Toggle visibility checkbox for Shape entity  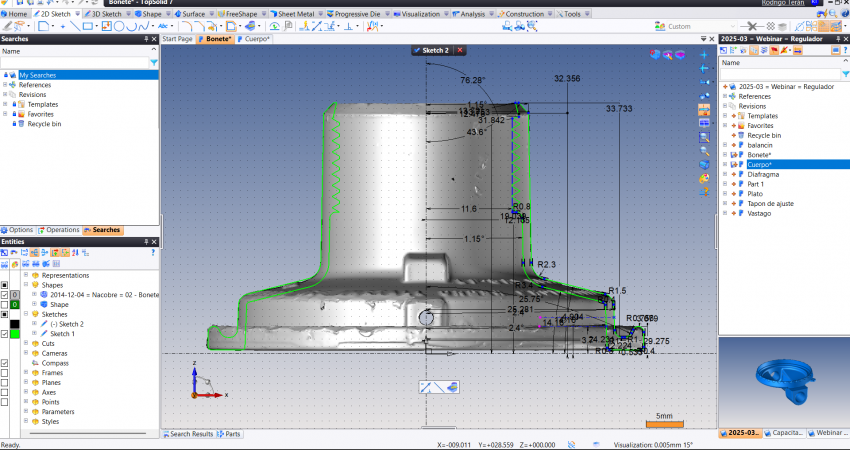tap(5, 304)
